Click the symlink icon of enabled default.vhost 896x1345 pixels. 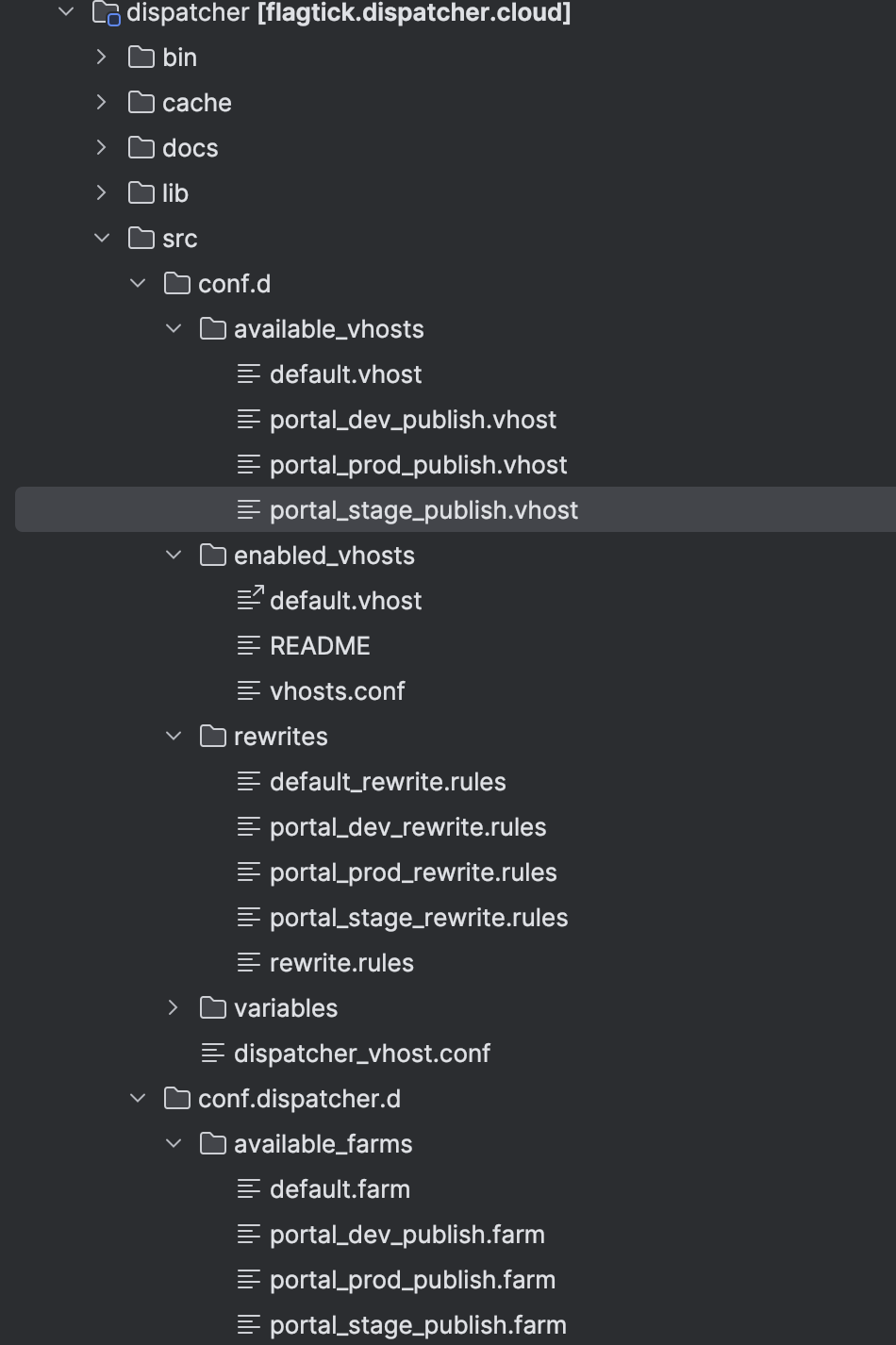click(250, 600)
